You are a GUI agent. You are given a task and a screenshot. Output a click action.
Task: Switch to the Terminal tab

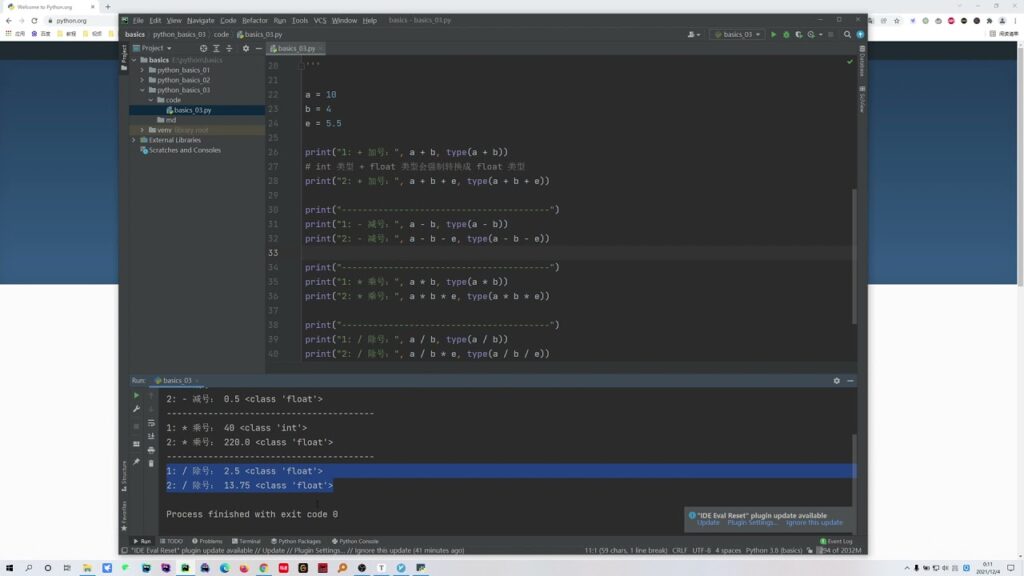tap(246, 541)
